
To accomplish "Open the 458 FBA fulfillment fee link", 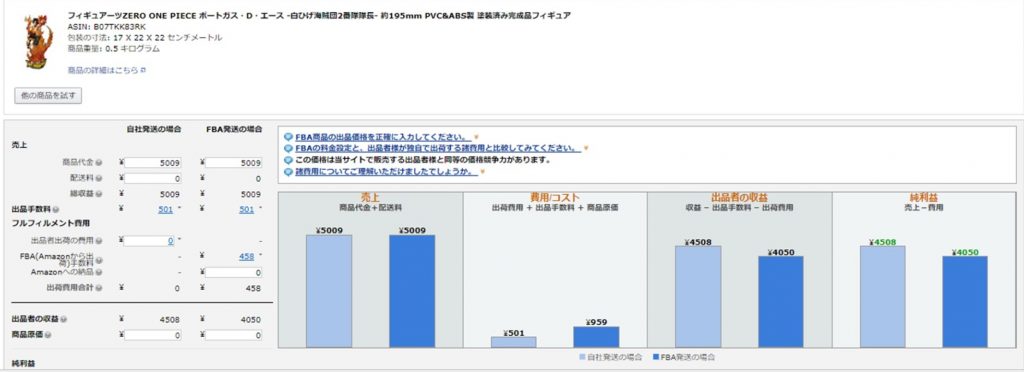I will pos(247,256).
